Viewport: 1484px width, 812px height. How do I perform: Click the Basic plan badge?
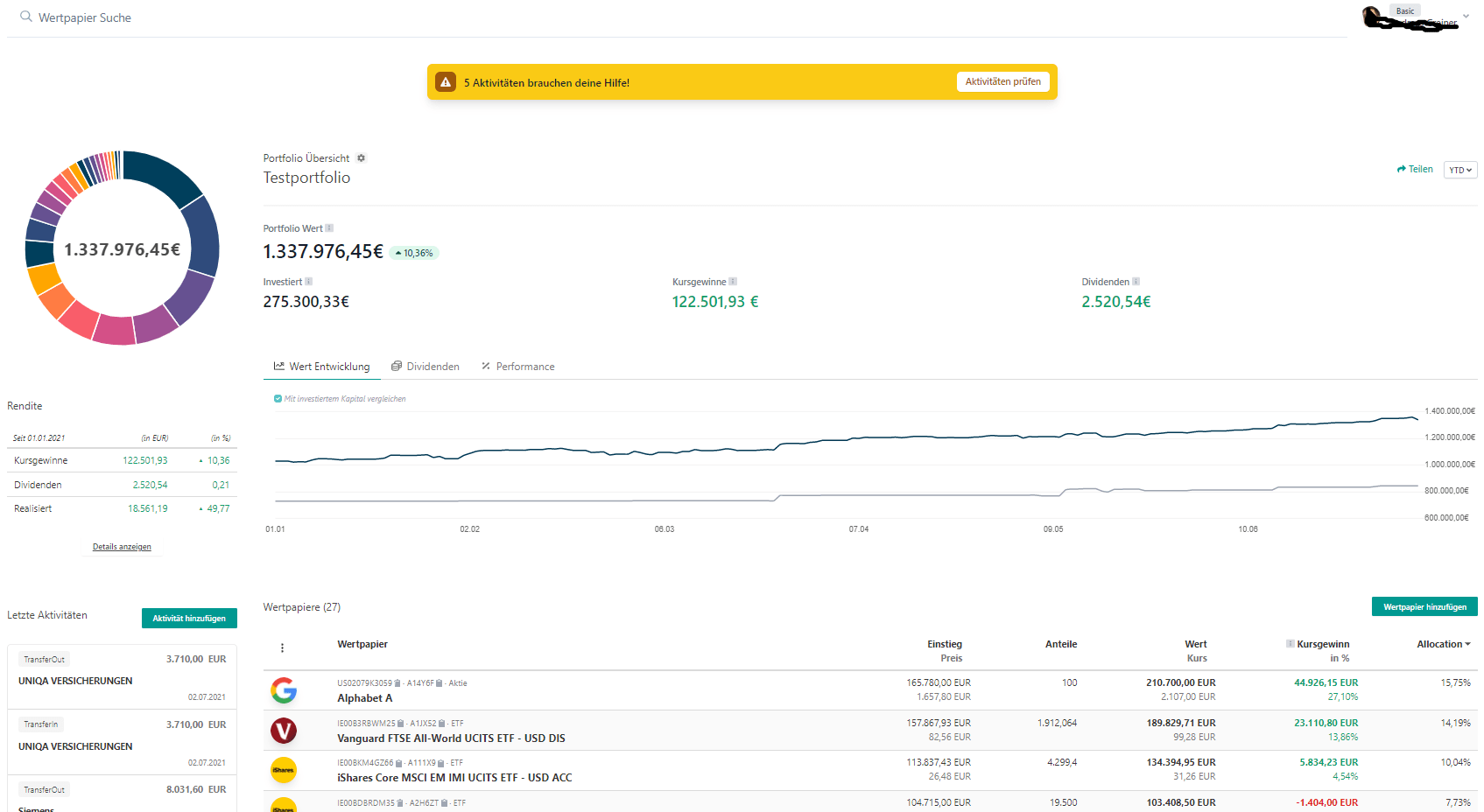point(1405,10)
